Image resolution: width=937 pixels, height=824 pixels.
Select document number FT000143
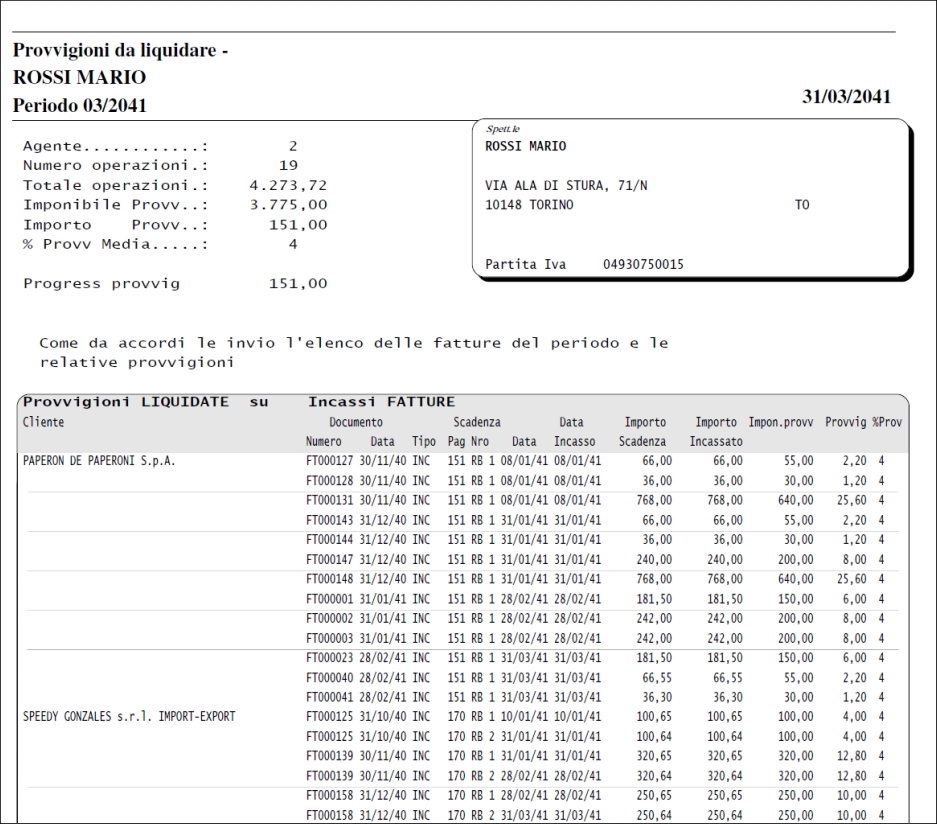[x=329, y=520]
